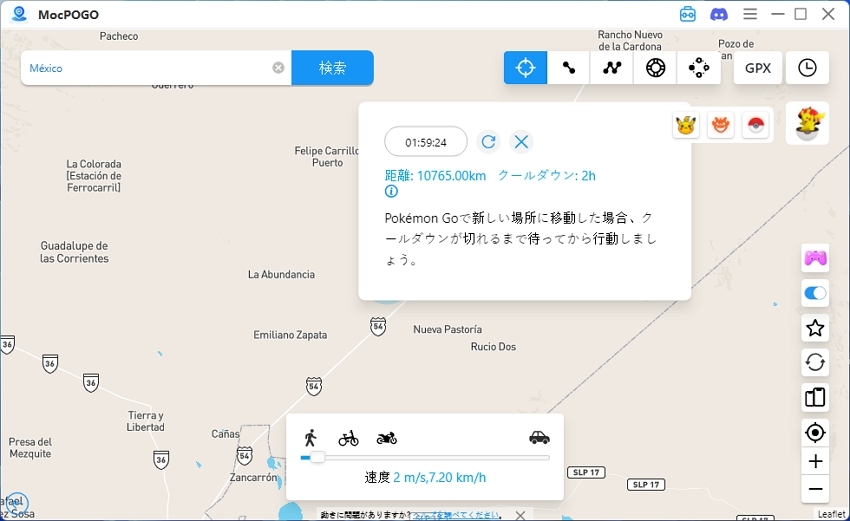
Task: Click the Felipe Carrillo Puerto map label
Action: point(326,157)
